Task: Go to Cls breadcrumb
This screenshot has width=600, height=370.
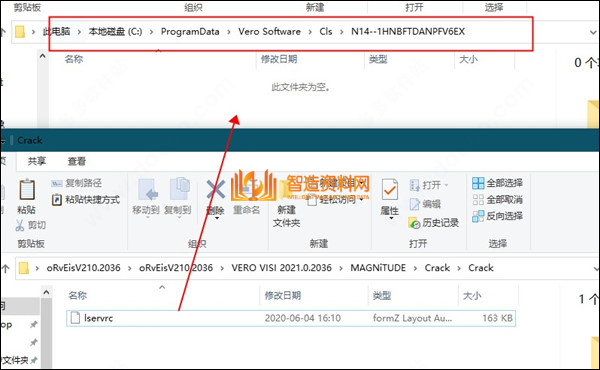Action: [x=326, y=31]
